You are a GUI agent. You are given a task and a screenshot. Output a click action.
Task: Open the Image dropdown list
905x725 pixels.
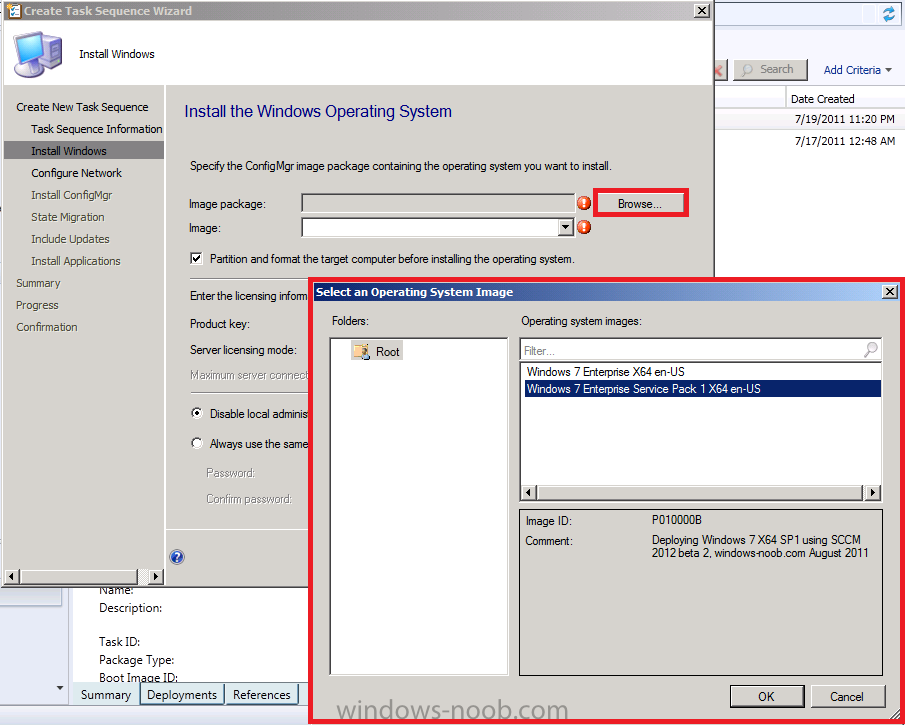pos(566,227)
